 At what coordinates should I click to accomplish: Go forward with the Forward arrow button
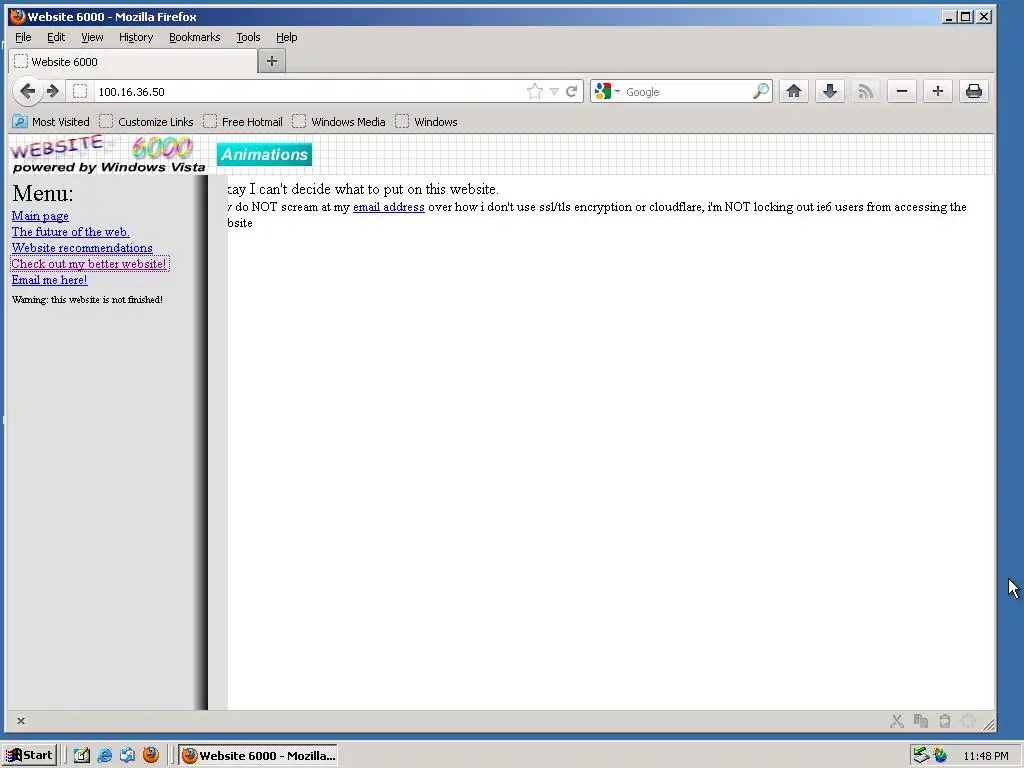click(54, 91)
